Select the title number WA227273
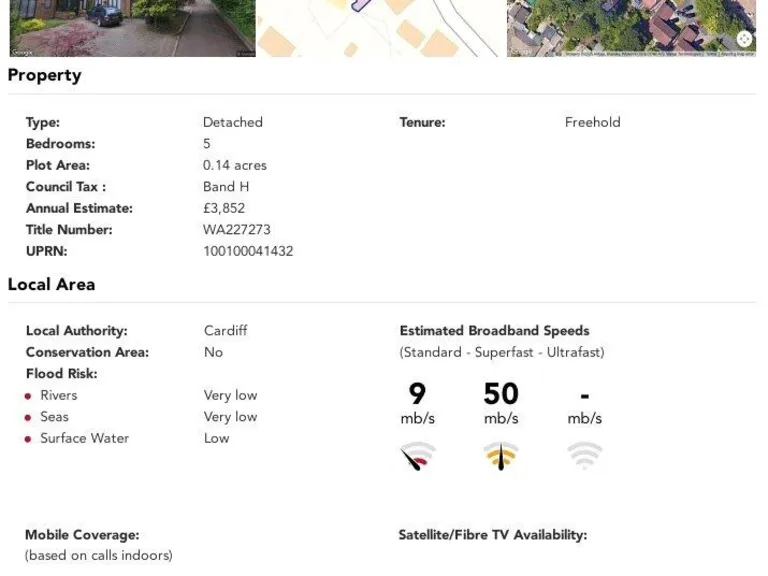 pyautogui.click(x=237, y=230)
